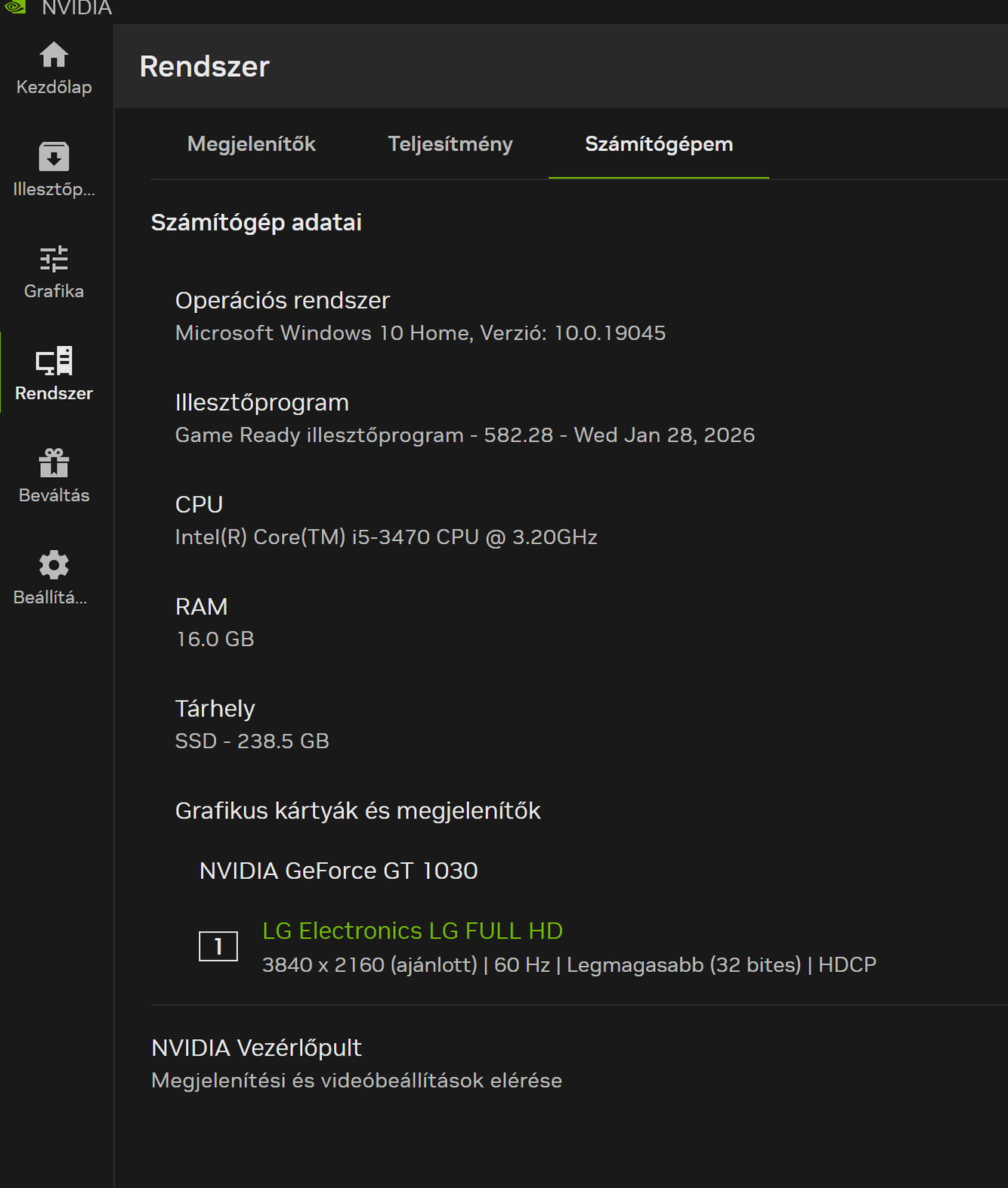This screenshot has width=1008, height=1188.
Task: Select the Számítógépem tab
Action: (x=659, y=144)
